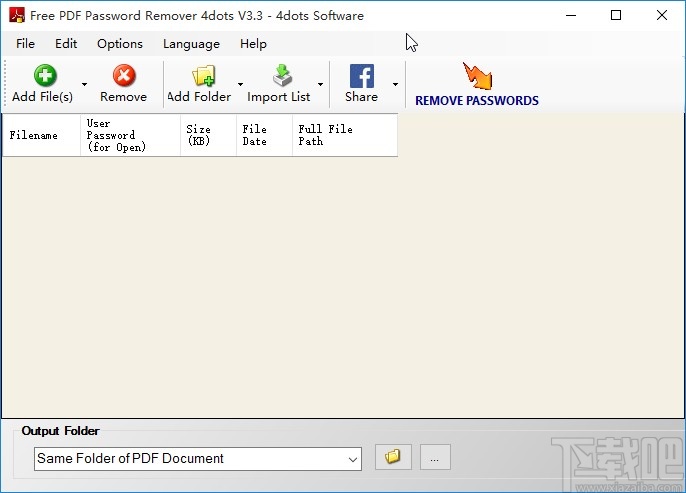Click the User Password (for Open) column header

pyautogui.click(x=130, y=135)
